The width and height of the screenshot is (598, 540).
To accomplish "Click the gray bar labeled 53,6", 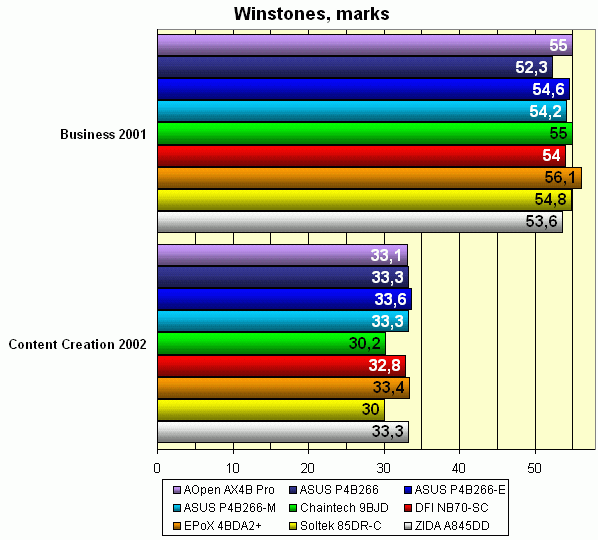I will tap(360, 222).
